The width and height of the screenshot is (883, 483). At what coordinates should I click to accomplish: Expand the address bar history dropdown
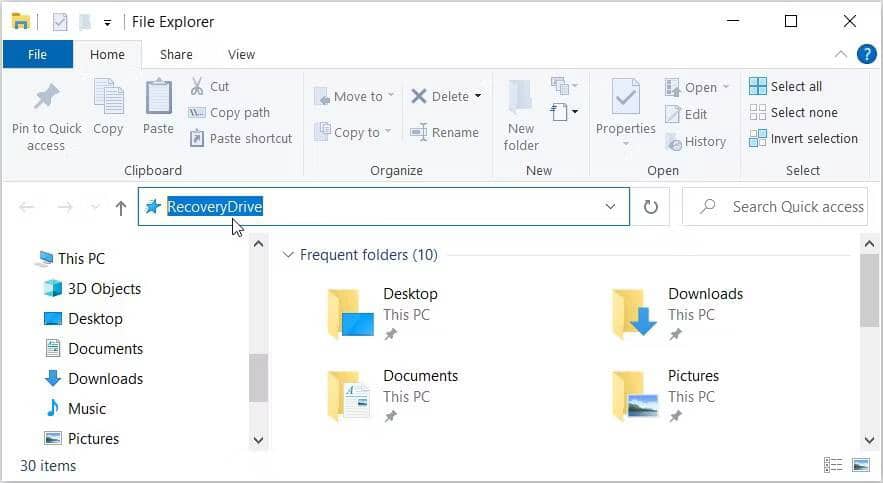coord(610,207)
